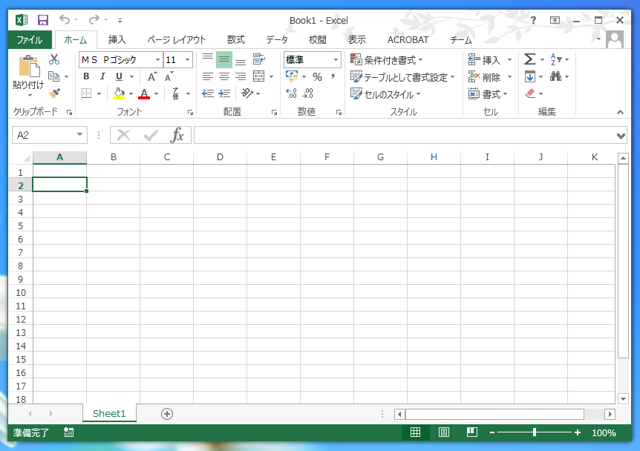640x451 pixels.
Task: Open number format dropdown 標準
Action: click(336, 60)
